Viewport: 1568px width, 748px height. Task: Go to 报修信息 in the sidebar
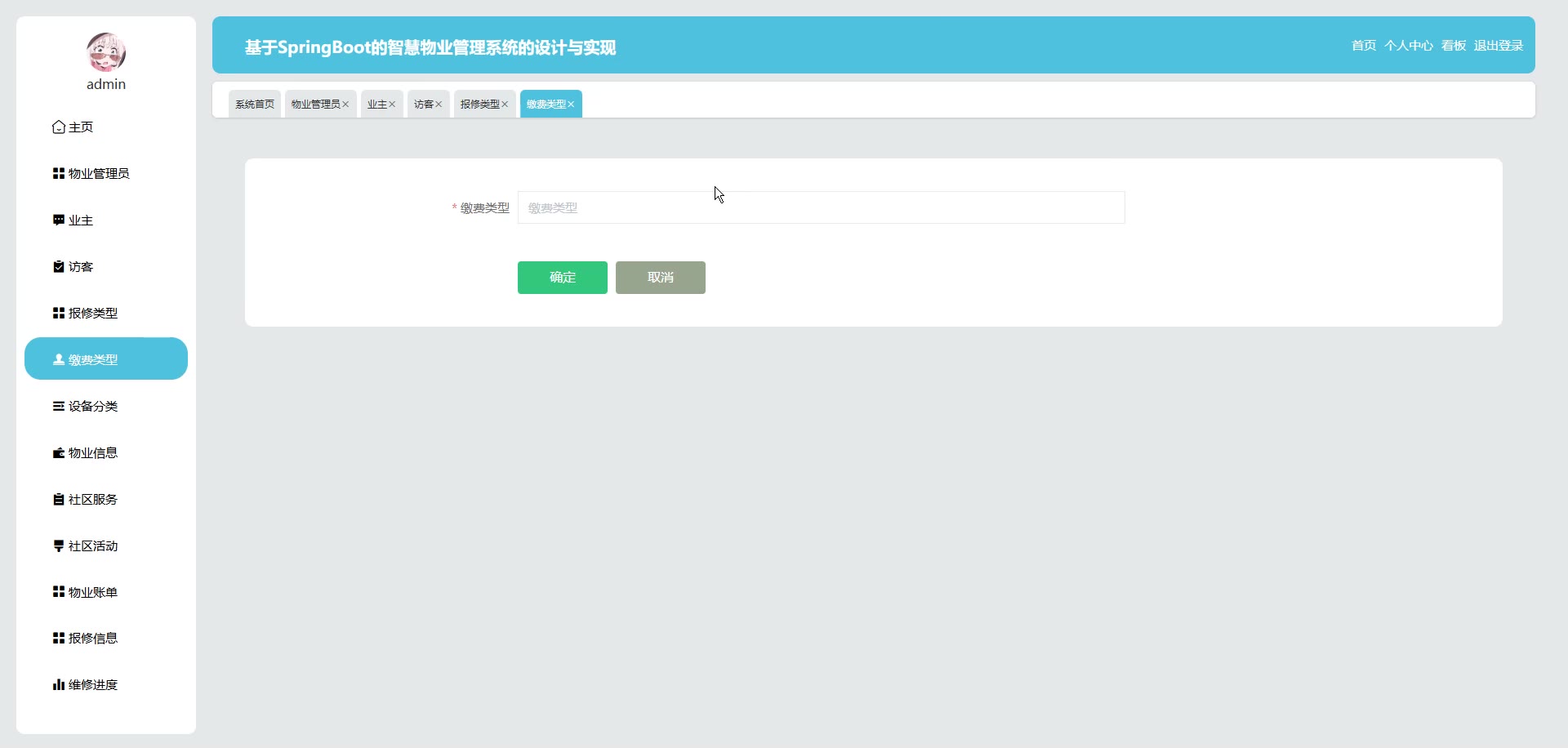tap(106, 639)
